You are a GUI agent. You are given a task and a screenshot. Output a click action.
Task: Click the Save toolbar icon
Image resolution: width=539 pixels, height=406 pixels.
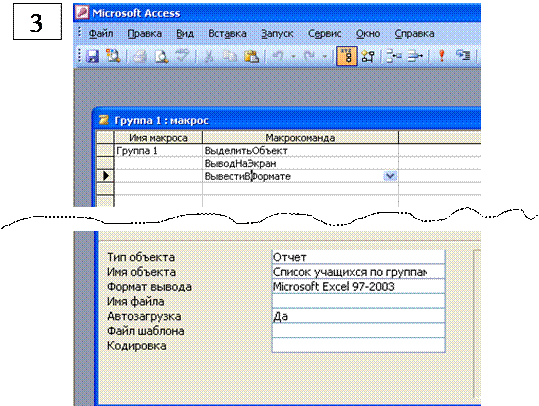coord(92,56)
